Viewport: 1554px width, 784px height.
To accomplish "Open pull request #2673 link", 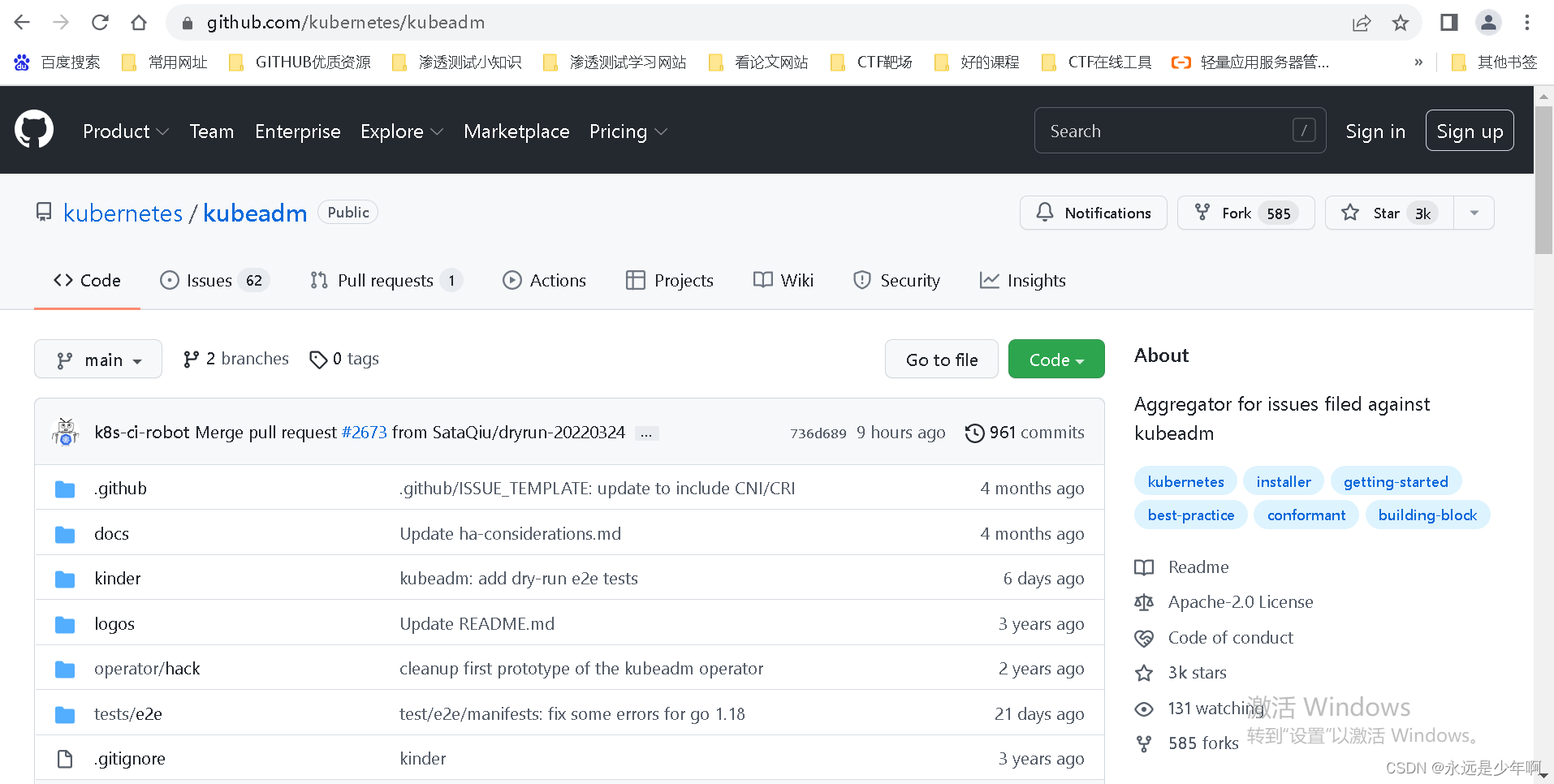I will pyautogui.click(x=365, y=433).
